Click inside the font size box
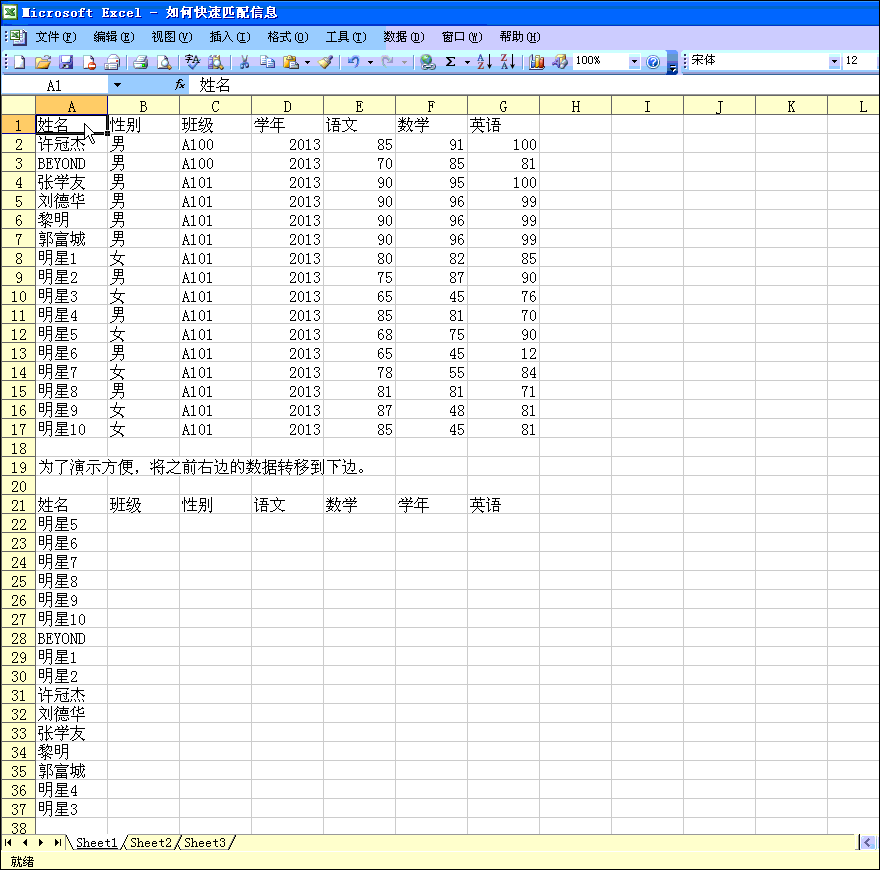The image size is (880, 870). pos(858,62)
